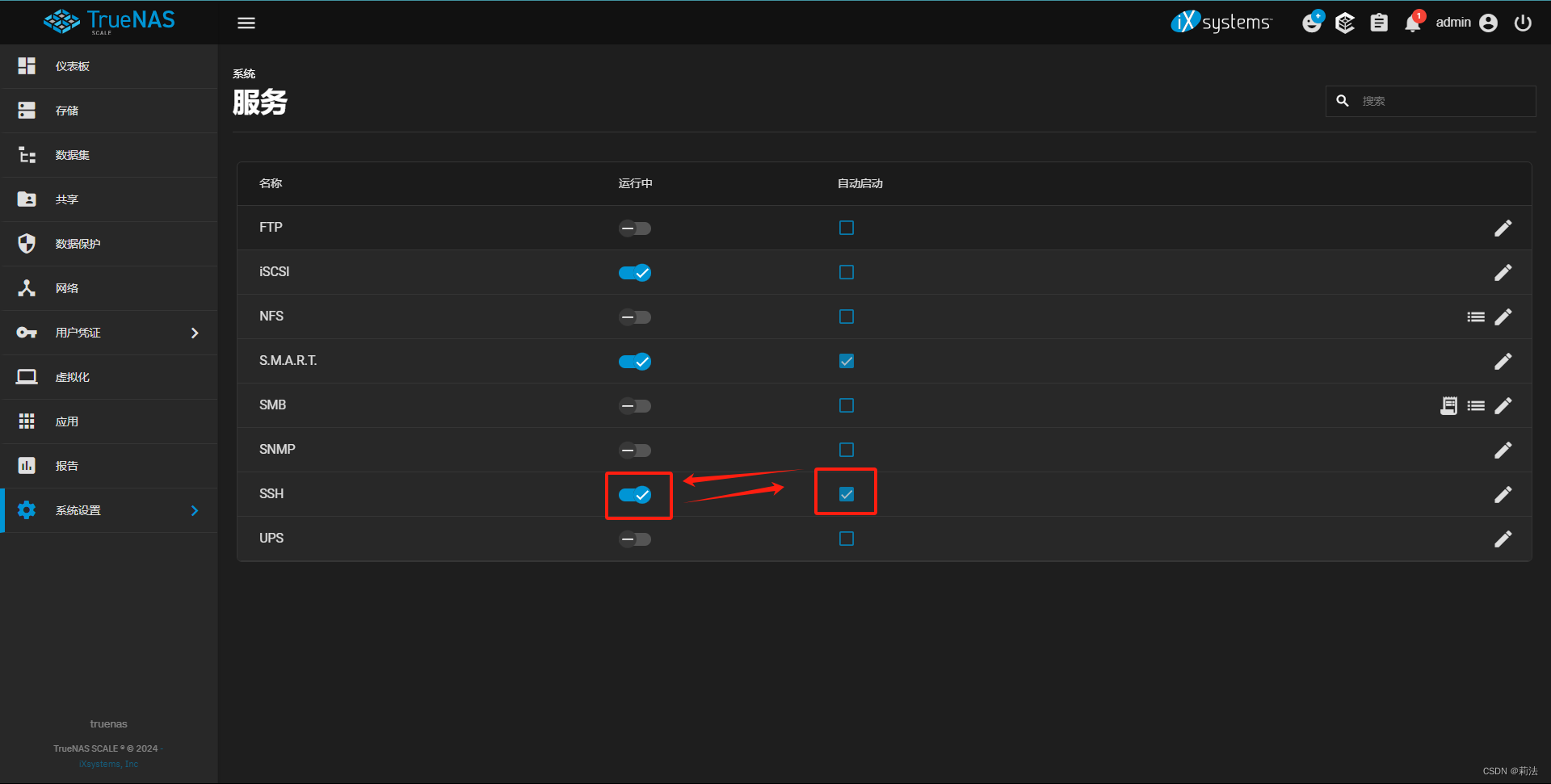Open the 虚拟化 virtualization page
Image resolution: width=1551 pixels, height=784 pixels.
(109, 377)
